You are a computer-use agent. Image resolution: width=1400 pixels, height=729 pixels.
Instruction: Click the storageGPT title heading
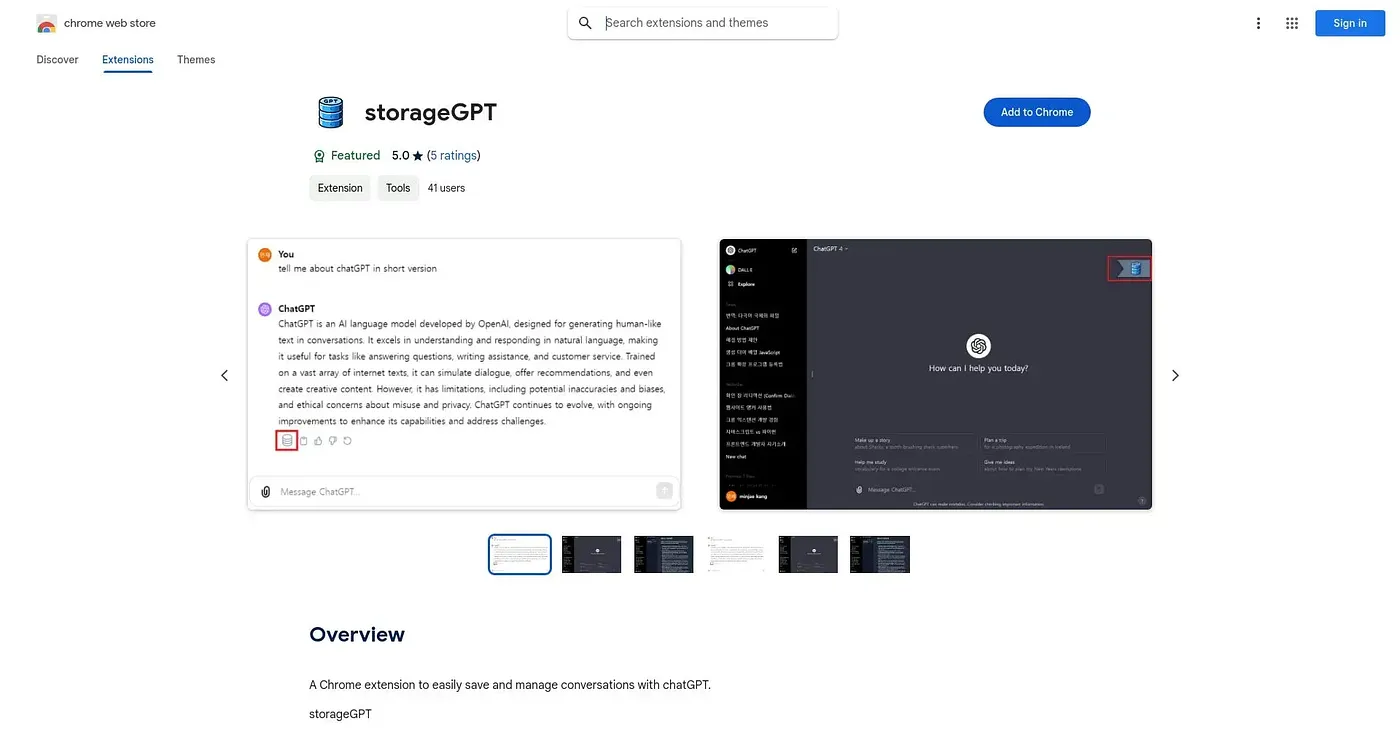[x=430, y=113]
